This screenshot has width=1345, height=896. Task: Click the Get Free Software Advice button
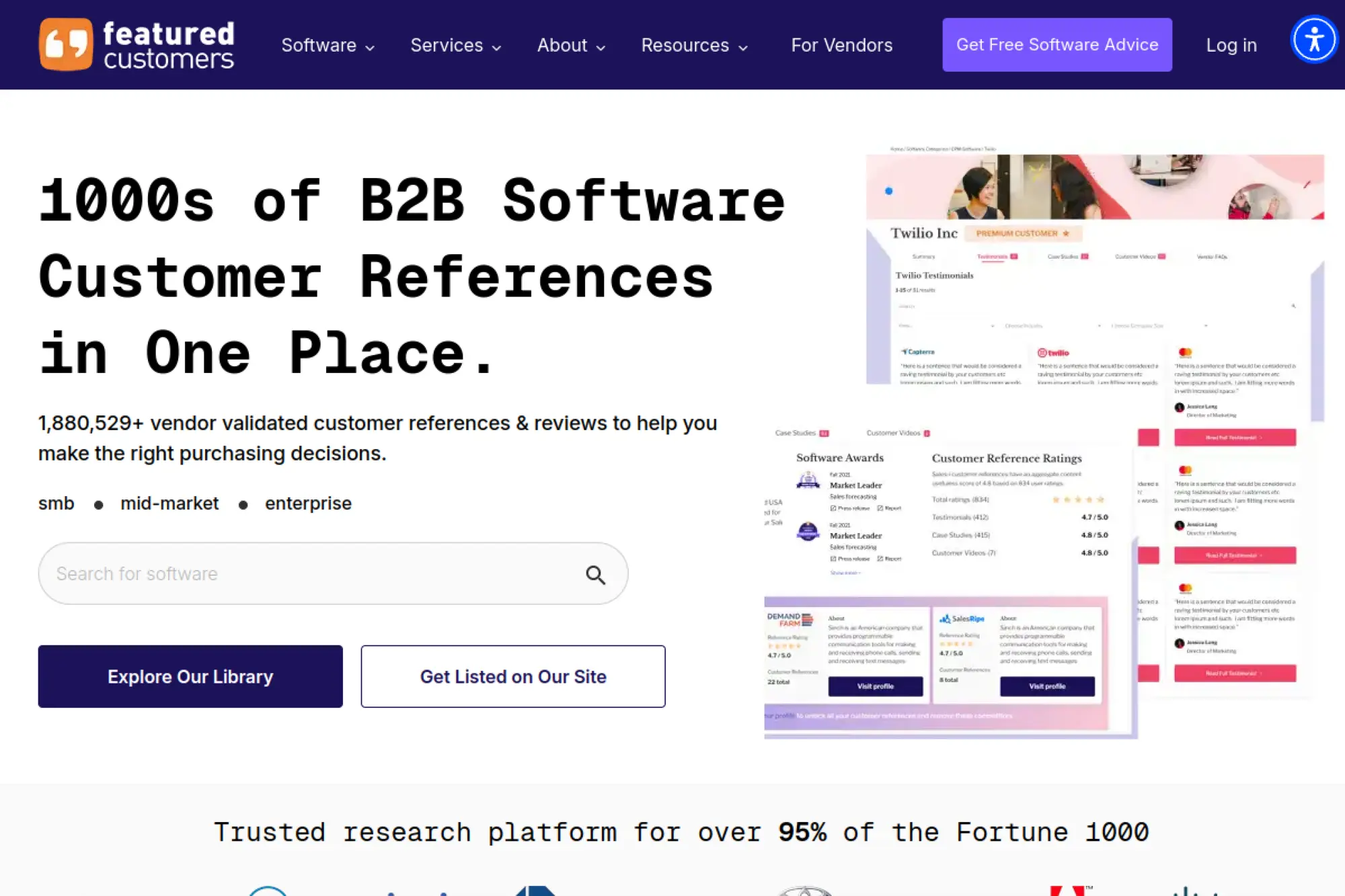(1056, 44)
